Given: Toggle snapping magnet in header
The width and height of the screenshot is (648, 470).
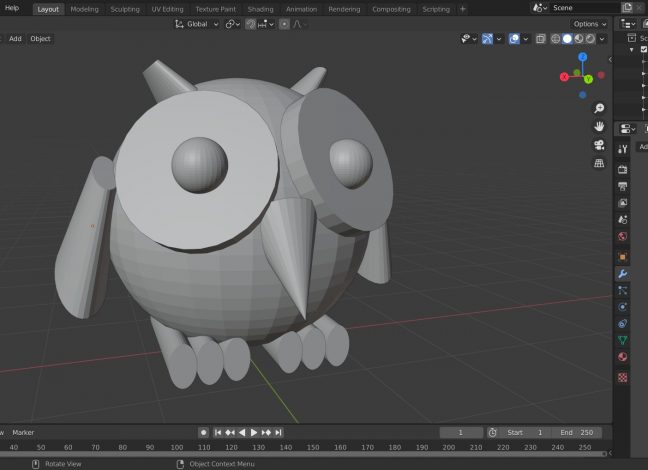Looking at the screenshot, I should (251, 24).
